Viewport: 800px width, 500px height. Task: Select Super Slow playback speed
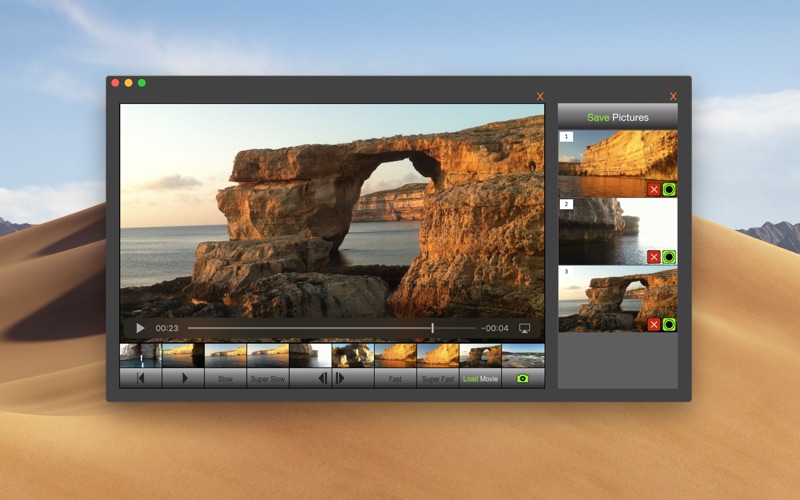268,379
